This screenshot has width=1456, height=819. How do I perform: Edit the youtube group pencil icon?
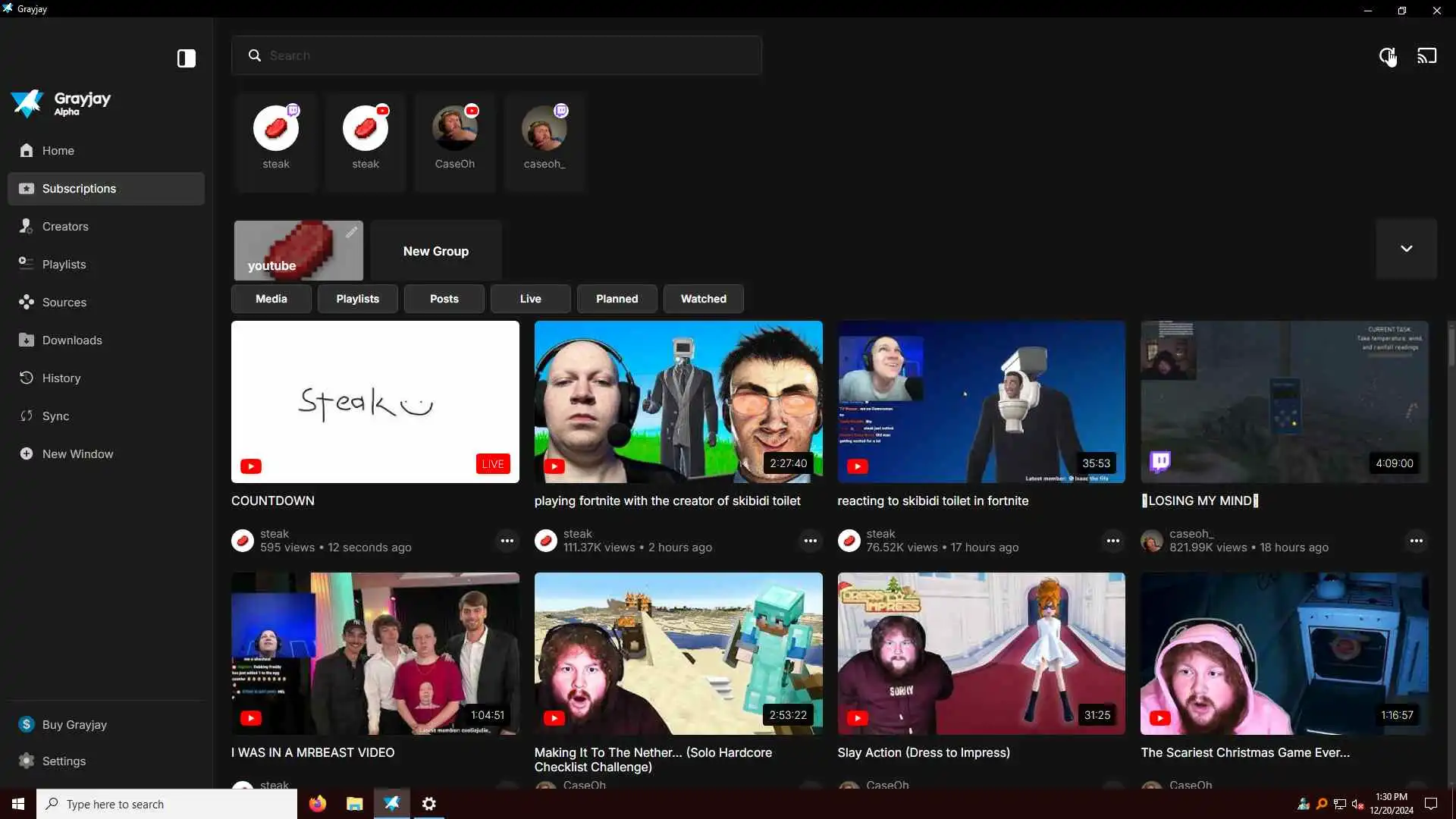[x=351, y=233]
